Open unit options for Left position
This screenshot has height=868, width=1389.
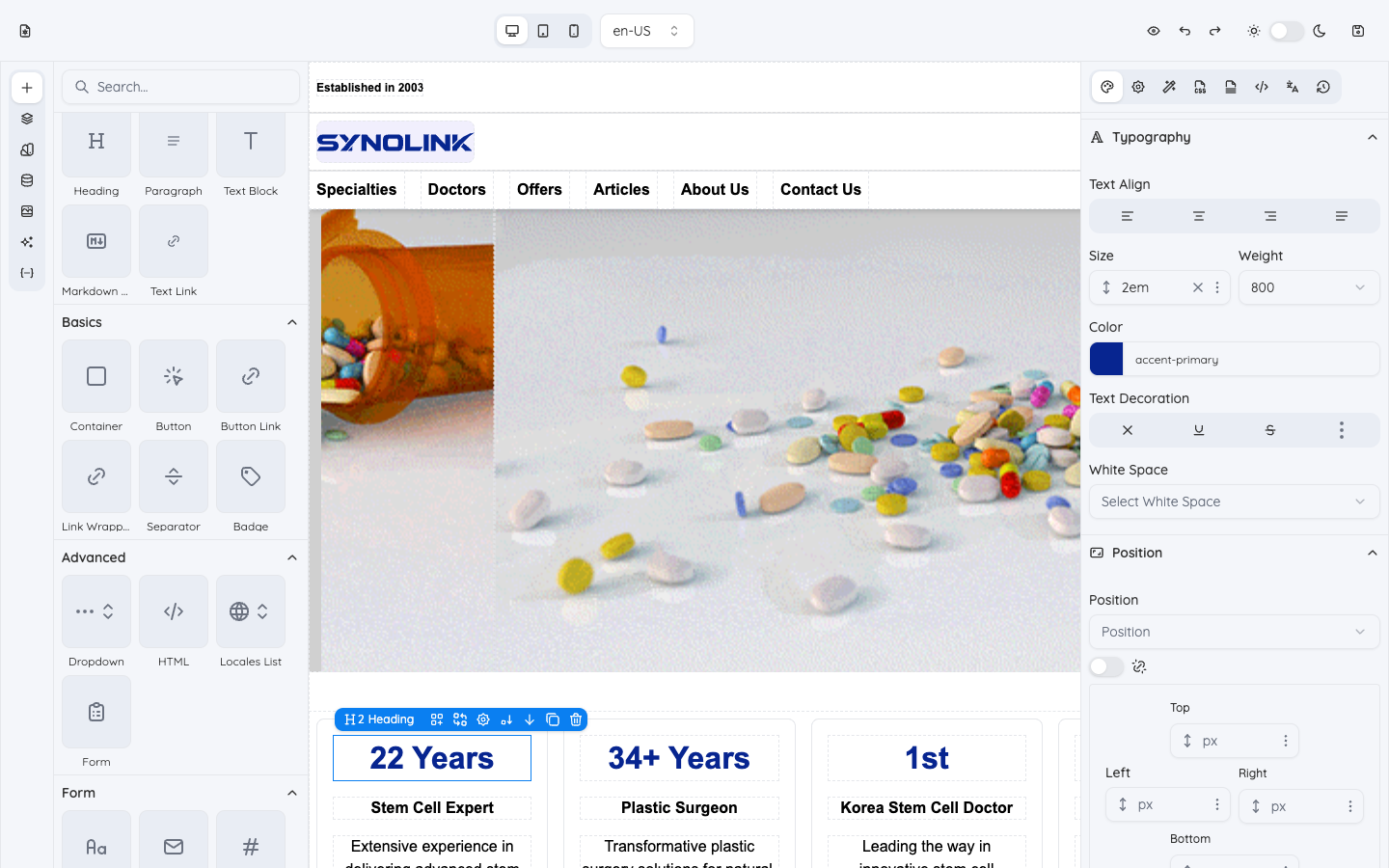[x=1217, y=804]
